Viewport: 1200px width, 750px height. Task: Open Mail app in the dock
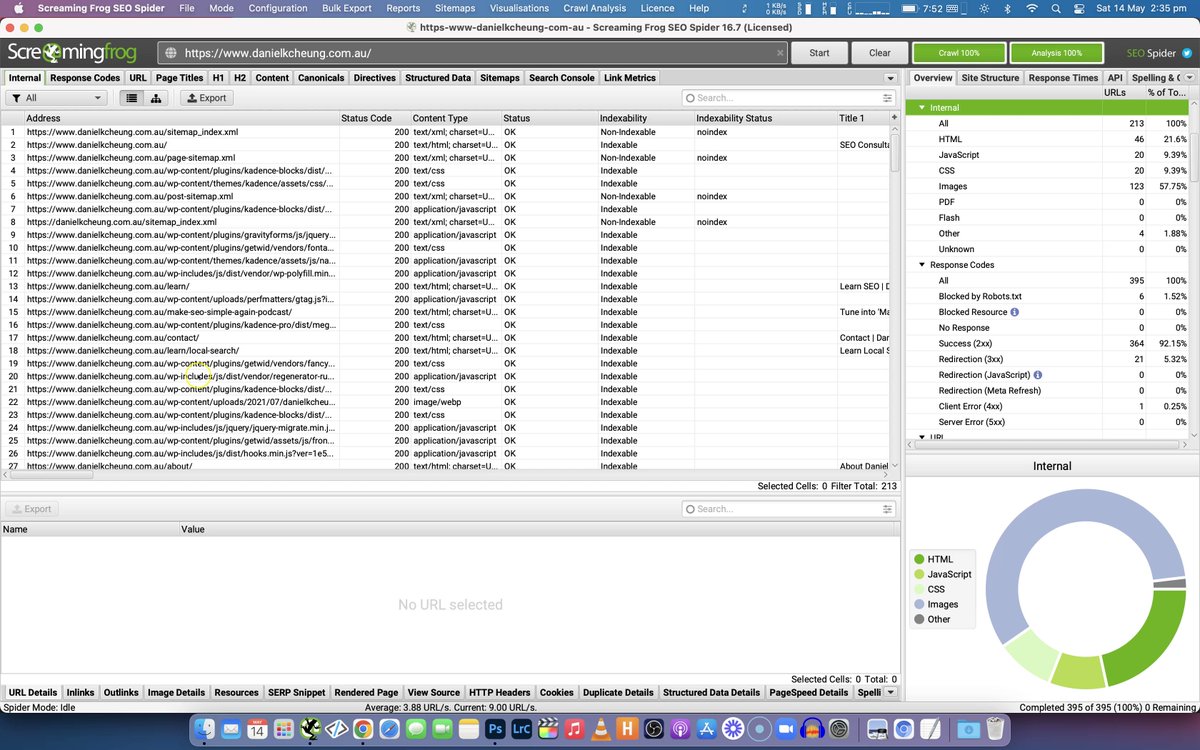(230, 729)
